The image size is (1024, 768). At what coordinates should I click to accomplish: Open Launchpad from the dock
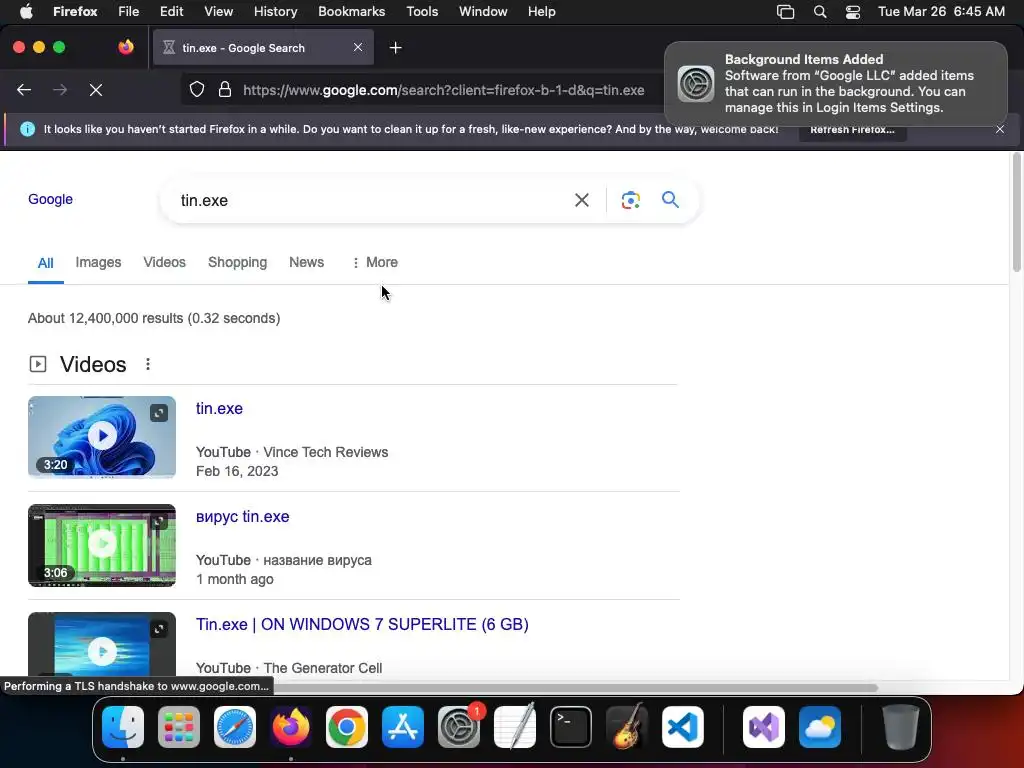[179, 727]
